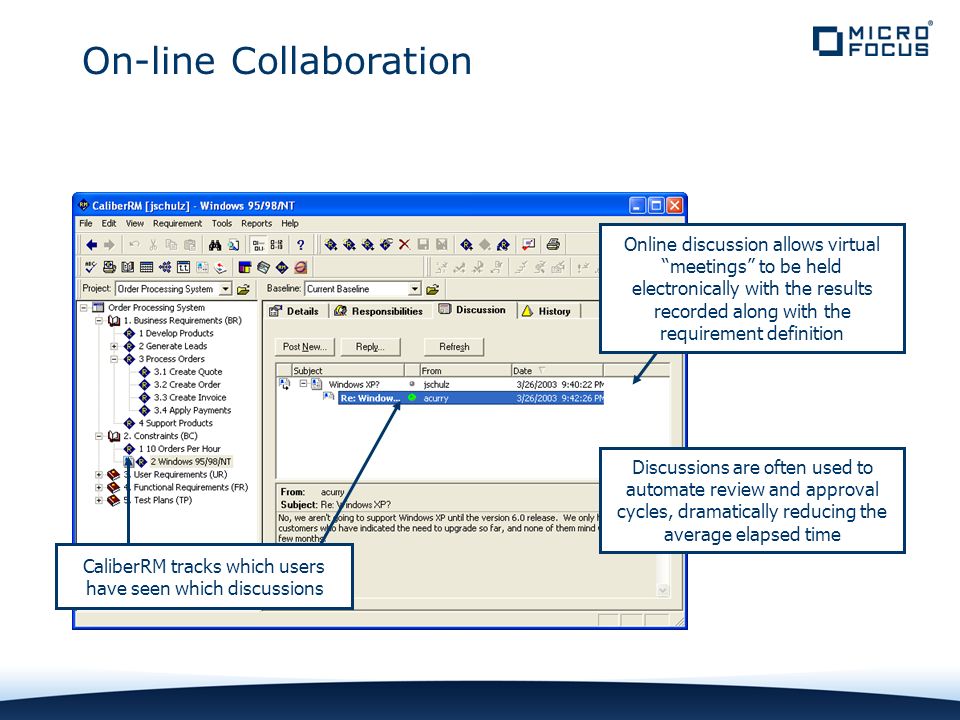Click the Help menu
The image size is (960, 720).
(x=290, y=223)
